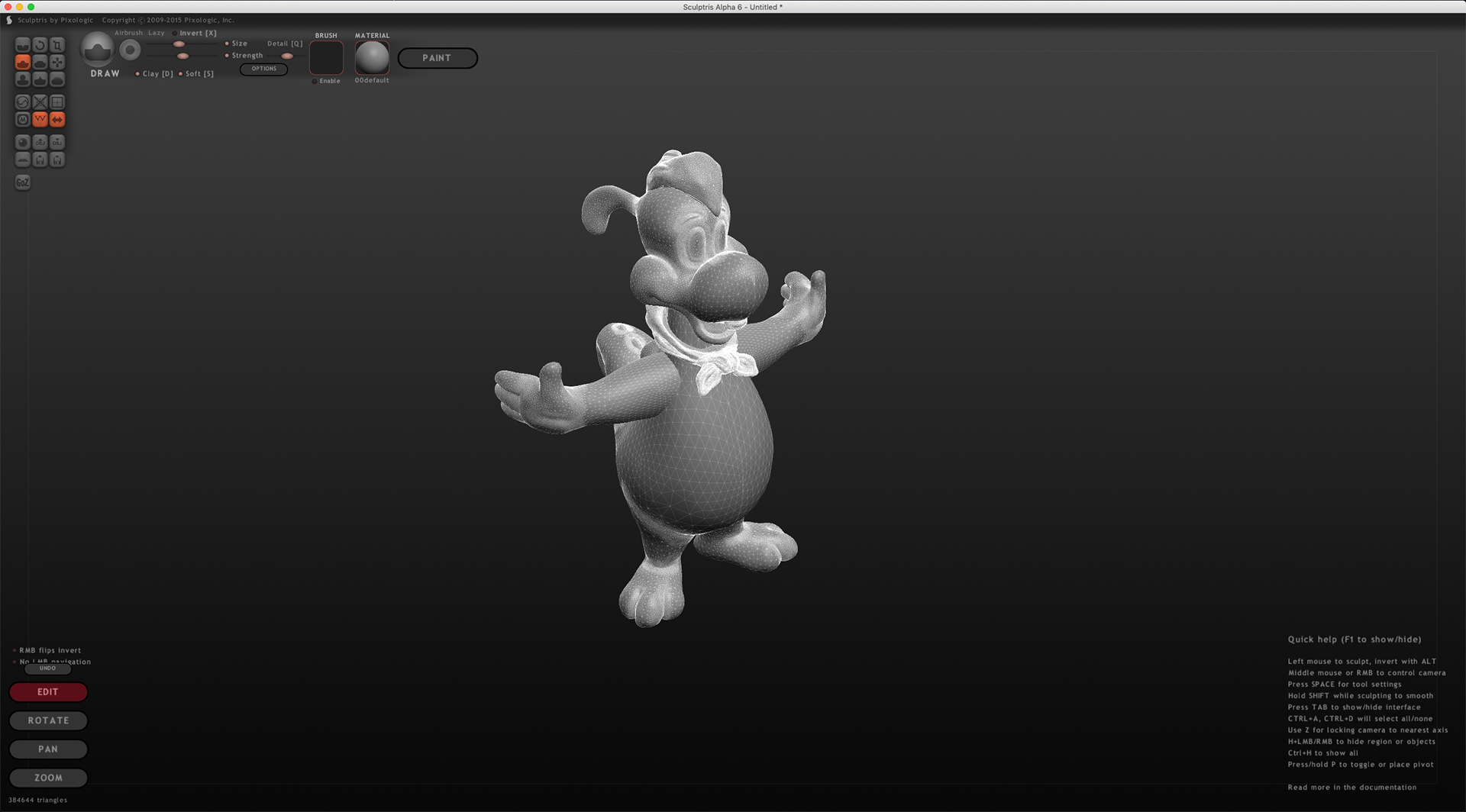Viewport: 1466px width, 812px height.
Task: Switch to PAINT mode
Action: tap(438, 58)
